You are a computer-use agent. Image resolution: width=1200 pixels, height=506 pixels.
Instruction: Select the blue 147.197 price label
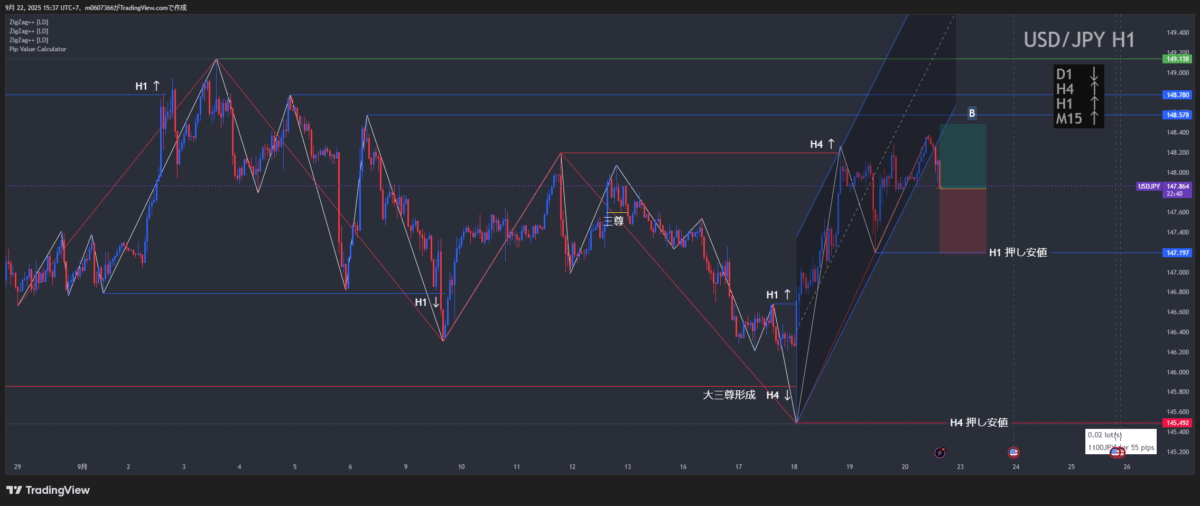point(1176,253)
